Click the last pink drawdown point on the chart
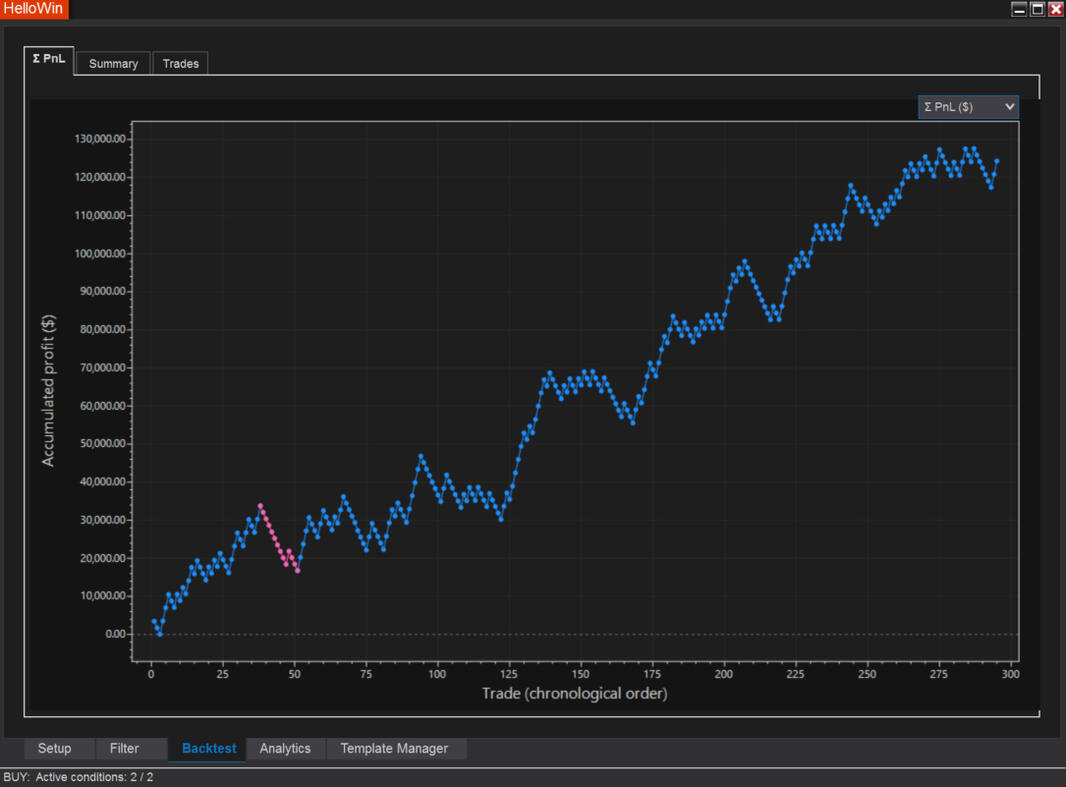 (x=297, y=571)
